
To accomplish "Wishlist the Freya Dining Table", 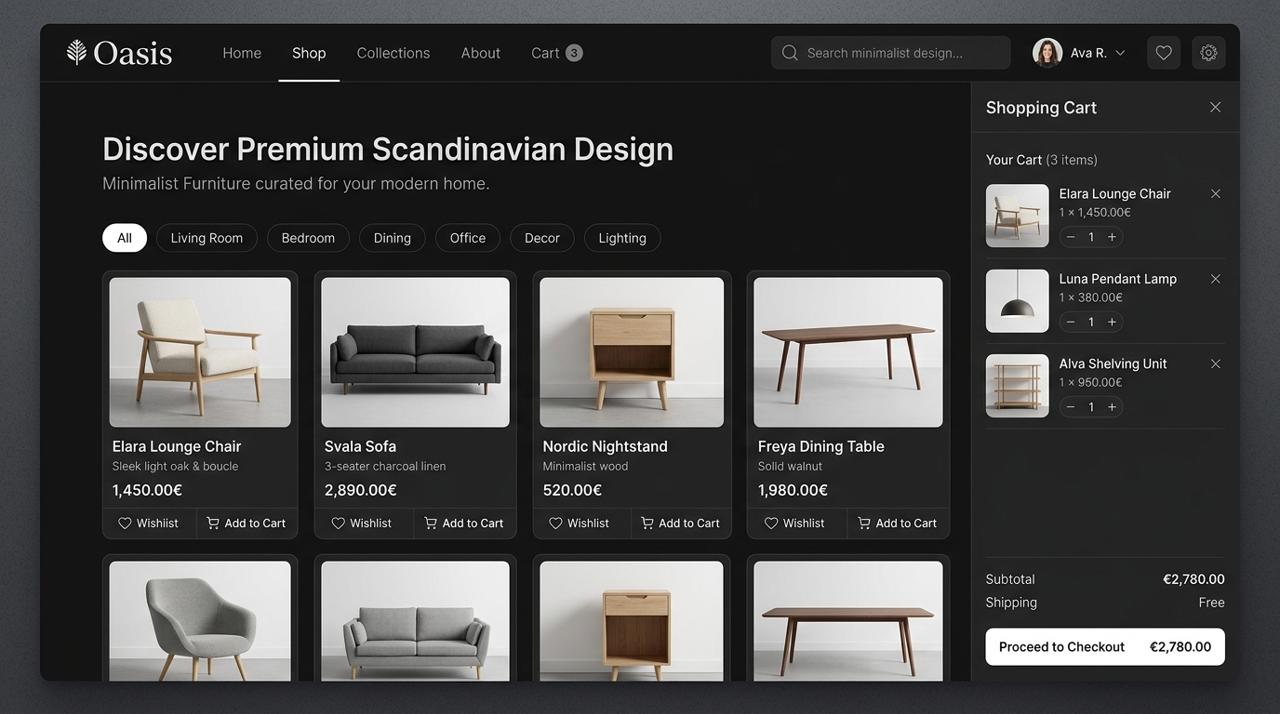I will pyautogui.click(x=796, y=523).
